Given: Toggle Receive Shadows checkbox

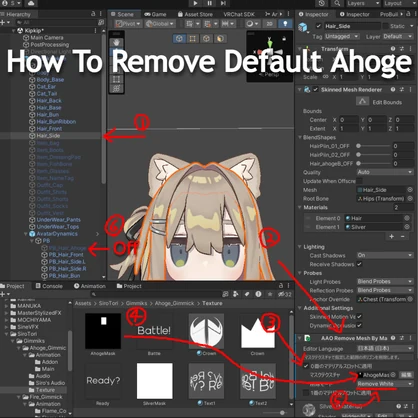Looking at the screenshot, I should (359, 264).
